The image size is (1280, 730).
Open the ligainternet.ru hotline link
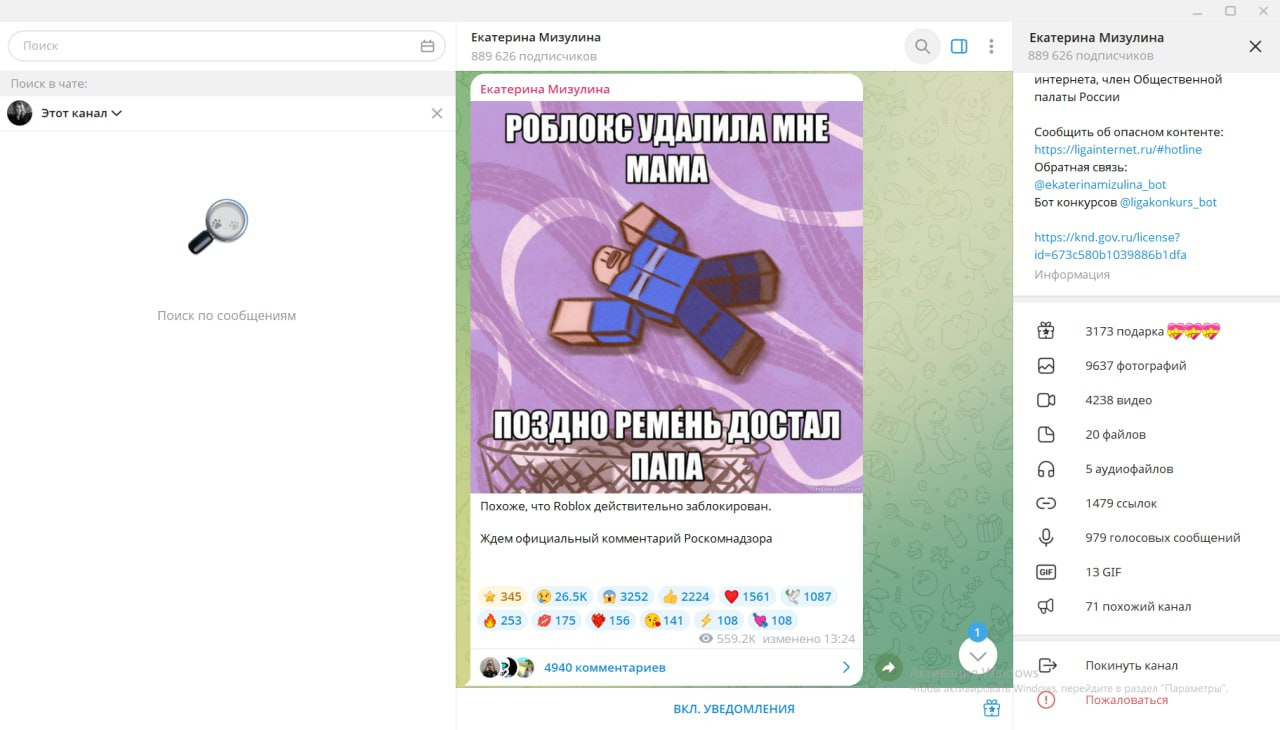pos(1117,150)
